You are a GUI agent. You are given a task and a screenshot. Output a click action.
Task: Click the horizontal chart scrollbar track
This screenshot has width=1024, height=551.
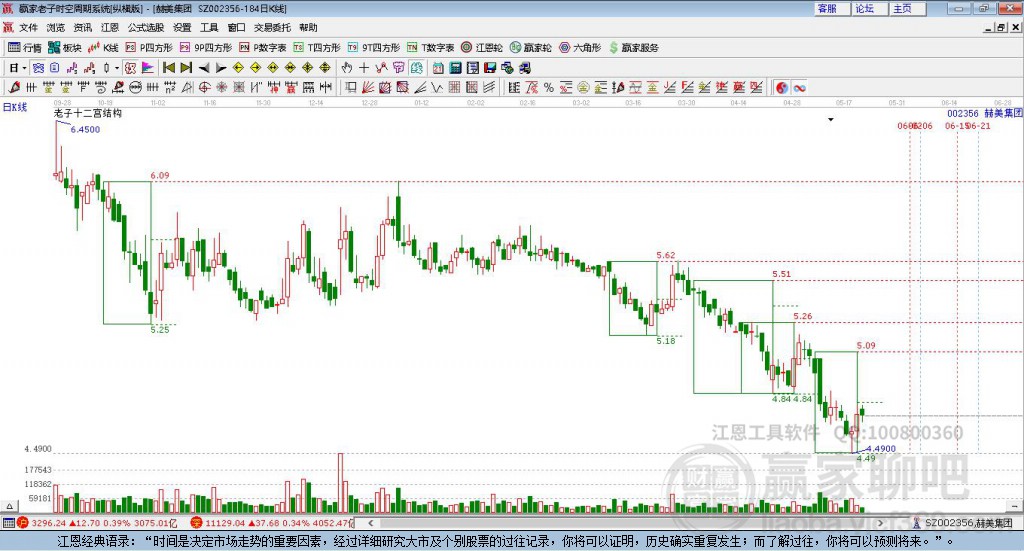pyautogui.click(x=626, y=523)
